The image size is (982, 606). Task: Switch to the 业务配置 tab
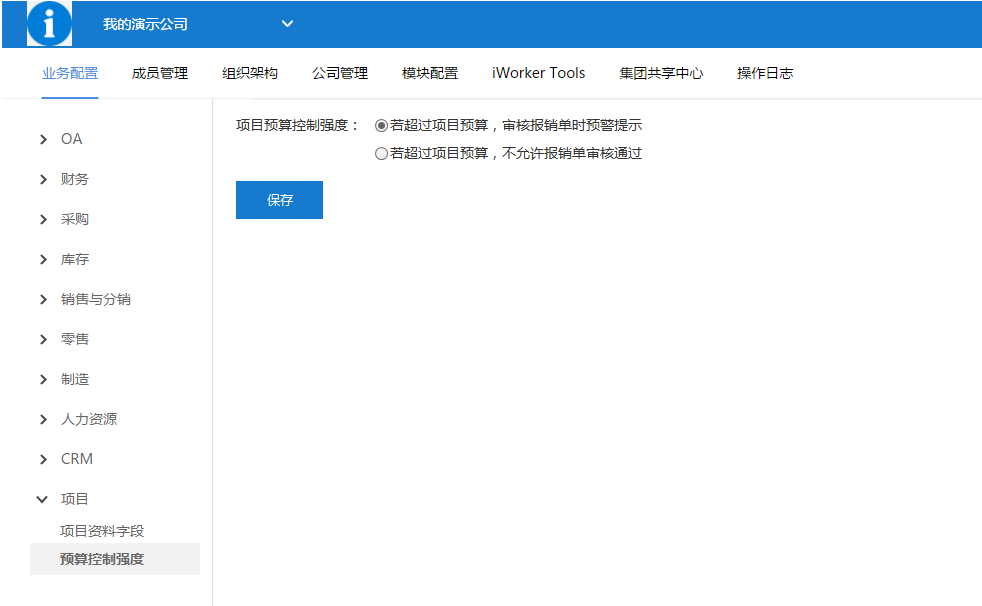70,73
